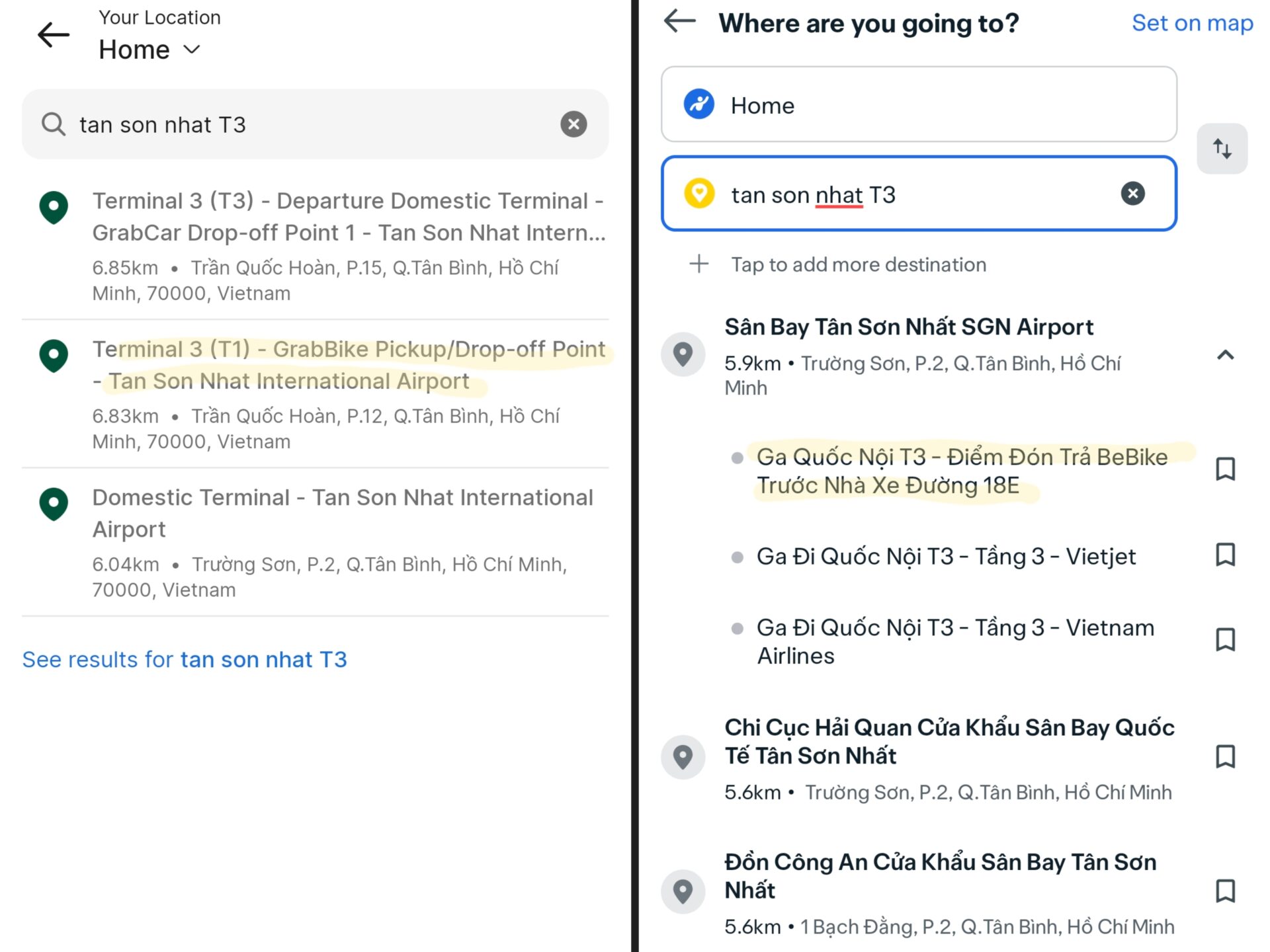Open See results for tan son nhat T3
Image resolution: width=1270 pixels, height=952 pixels.
185,659
